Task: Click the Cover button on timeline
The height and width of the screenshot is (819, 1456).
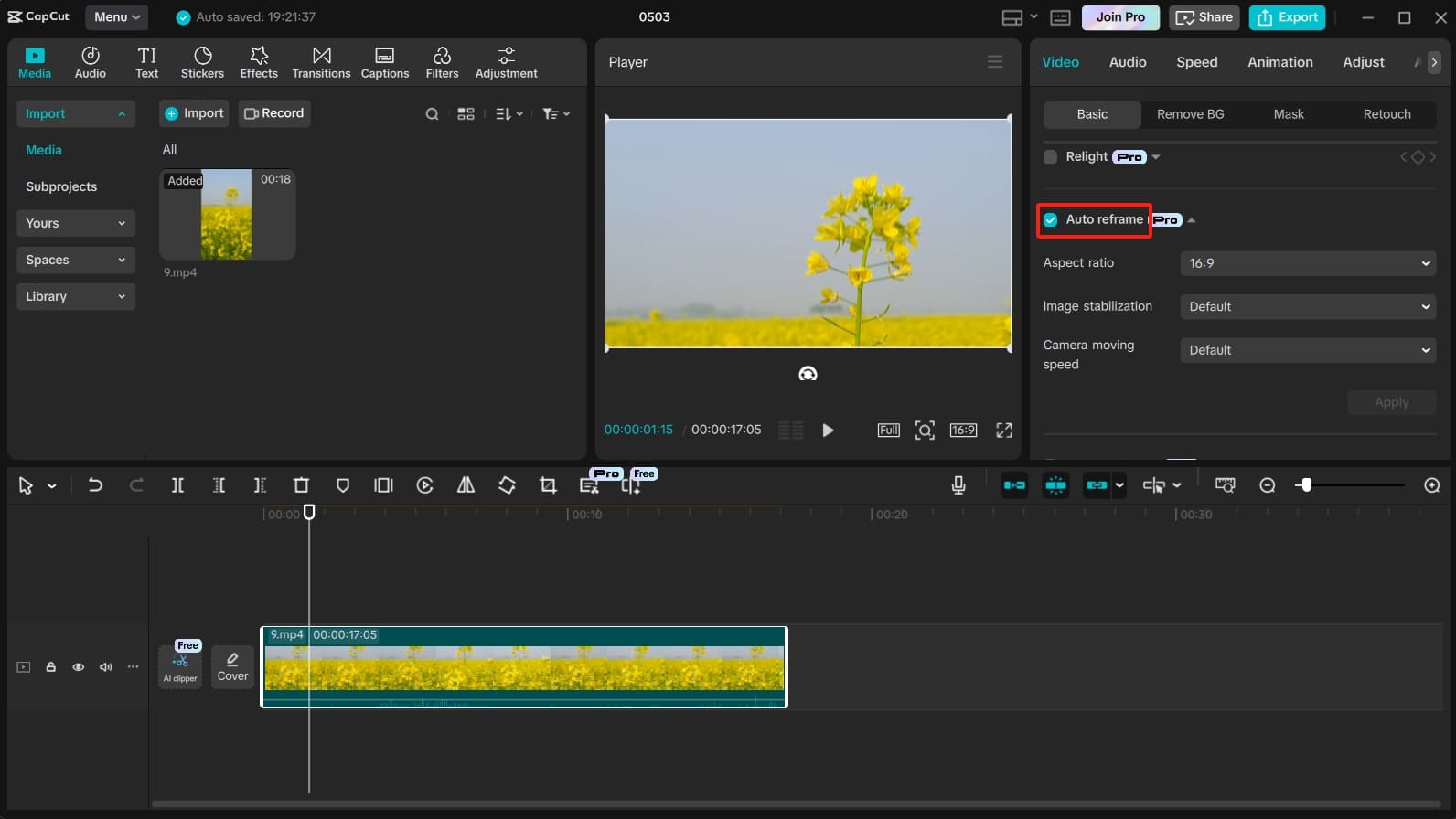Action: pos(232,666)
